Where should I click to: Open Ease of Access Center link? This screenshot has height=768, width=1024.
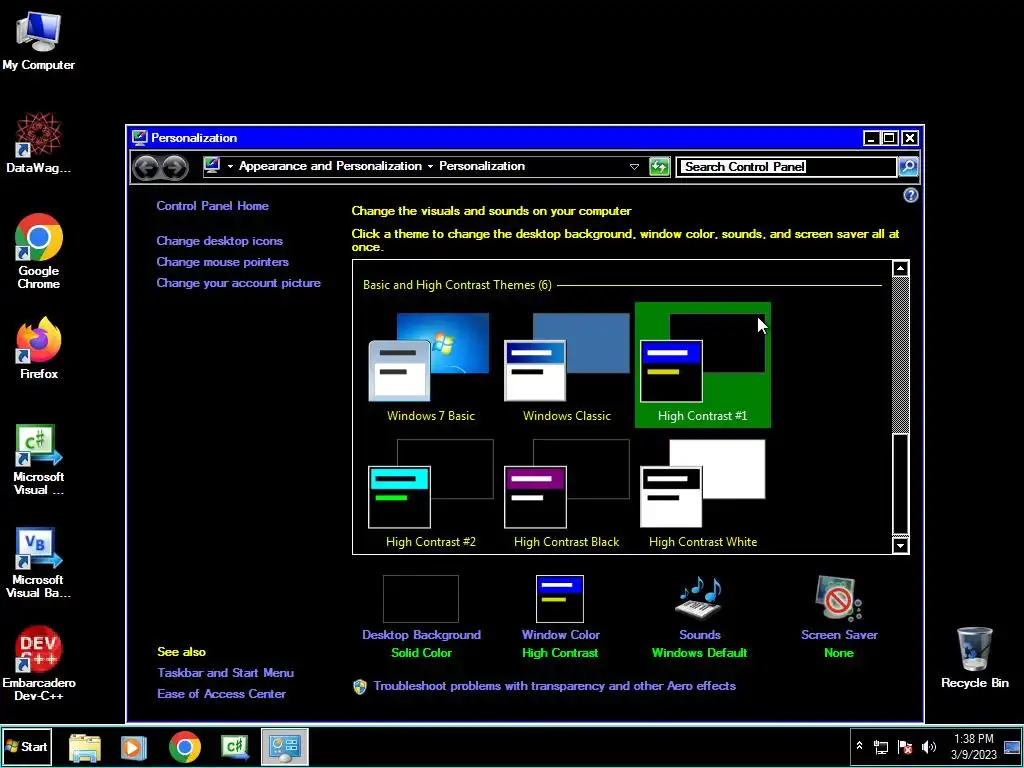(x=221, y=694)
